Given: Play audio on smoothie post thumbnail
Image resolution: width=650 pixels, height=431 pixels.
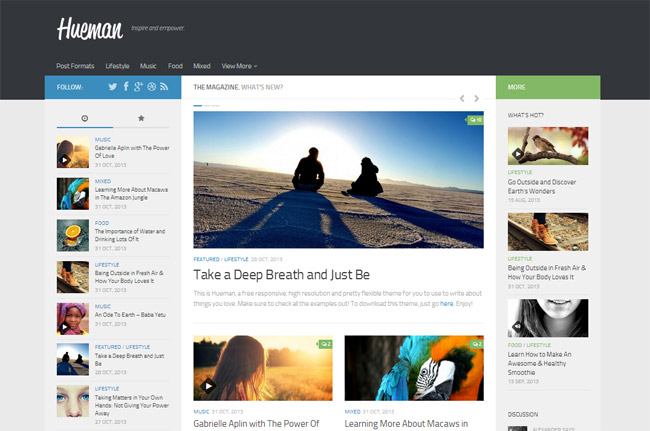Looking at the screenshot, I should click(517, 327).
